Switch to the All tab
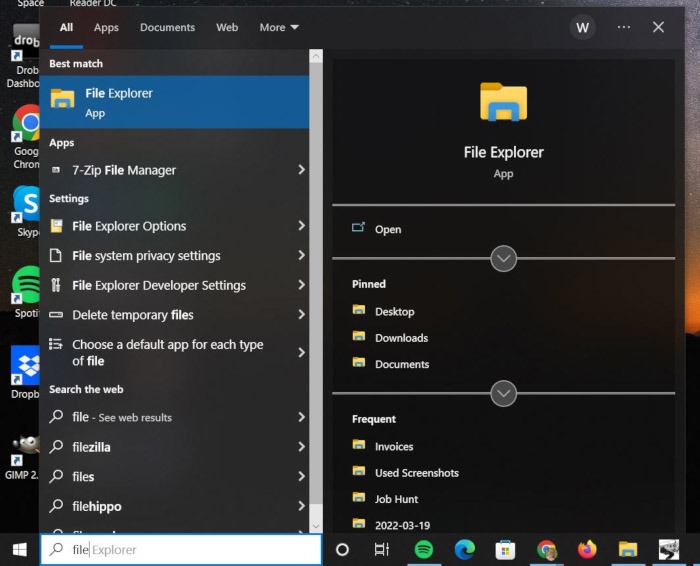The width and height of the screenshot is (700, 566). click(x=66, y=27)
